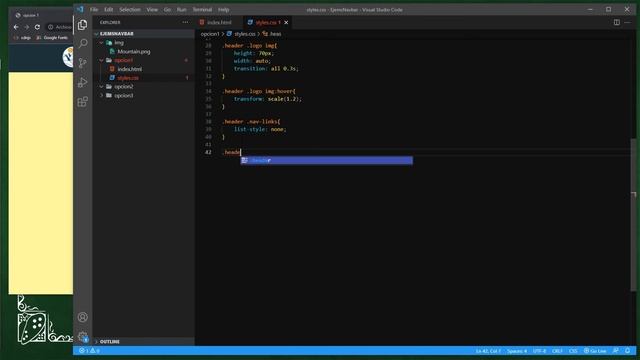Click the cursor position Ln 42 indicator
This screenshot has width=640, height=360.
point(488,351)
